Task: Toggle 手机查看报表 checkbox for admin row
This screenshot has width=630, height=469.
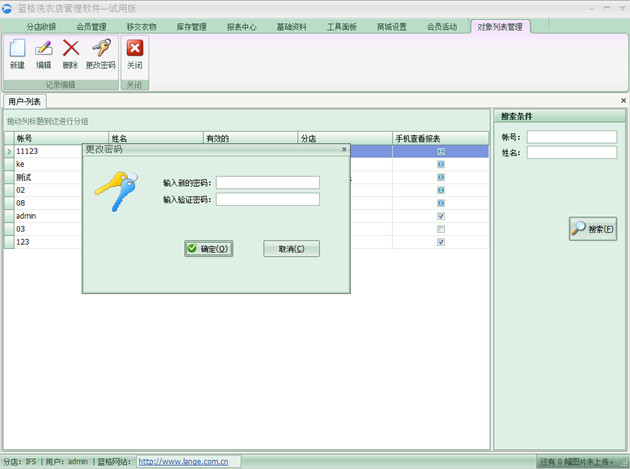Action: [441, 216]
